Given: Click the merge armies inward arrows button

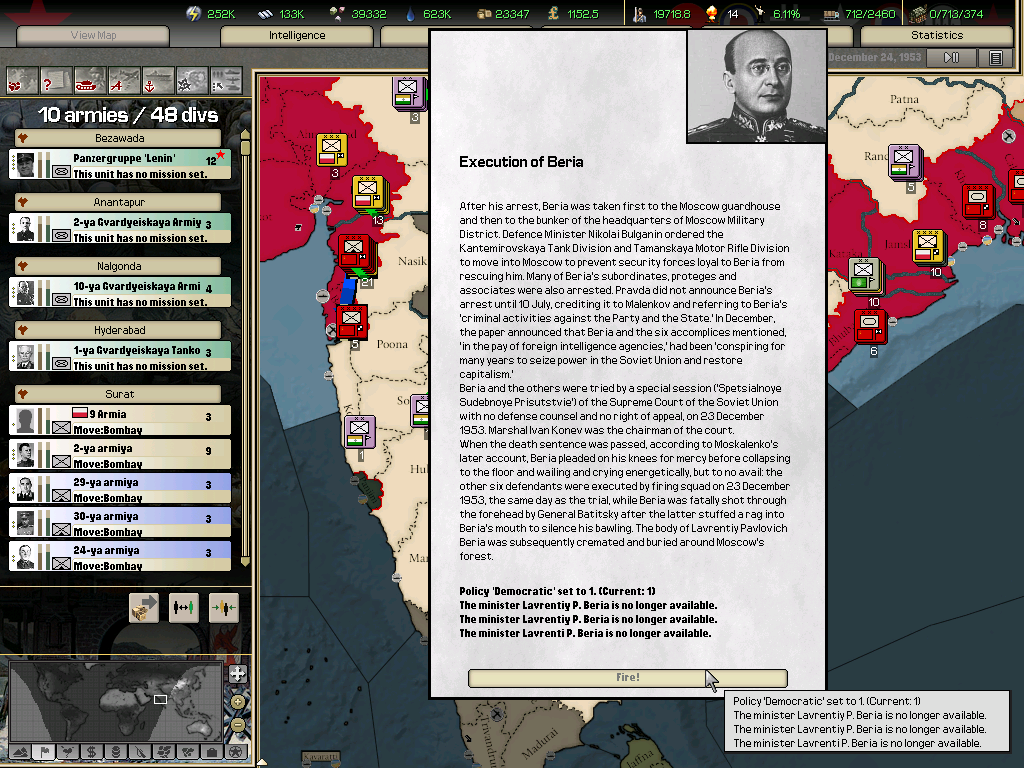Looking at the screenshot, I should click(223, 607).
